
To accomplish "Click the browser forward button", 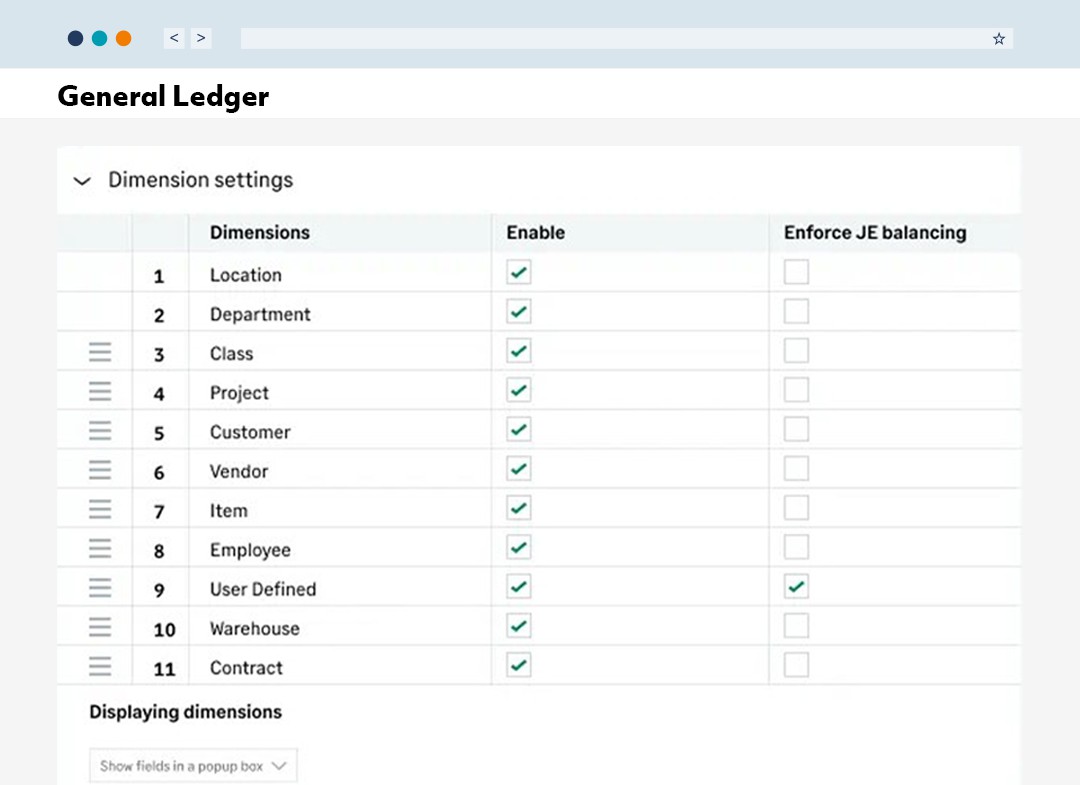I will pyautogui.click(x=201, y=37).
